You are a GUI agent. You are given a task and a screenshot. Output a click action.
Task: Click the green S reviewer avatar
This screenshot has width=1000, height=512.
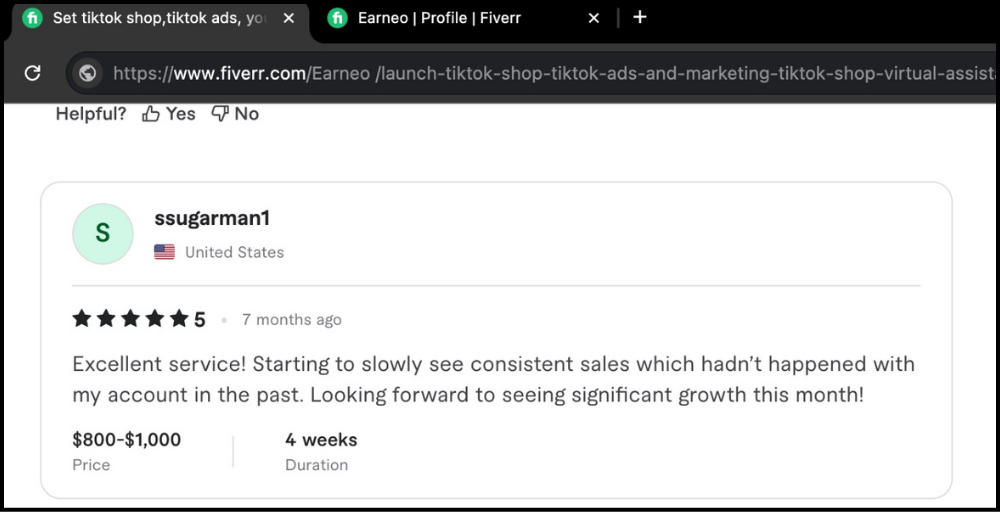(103, 234)
